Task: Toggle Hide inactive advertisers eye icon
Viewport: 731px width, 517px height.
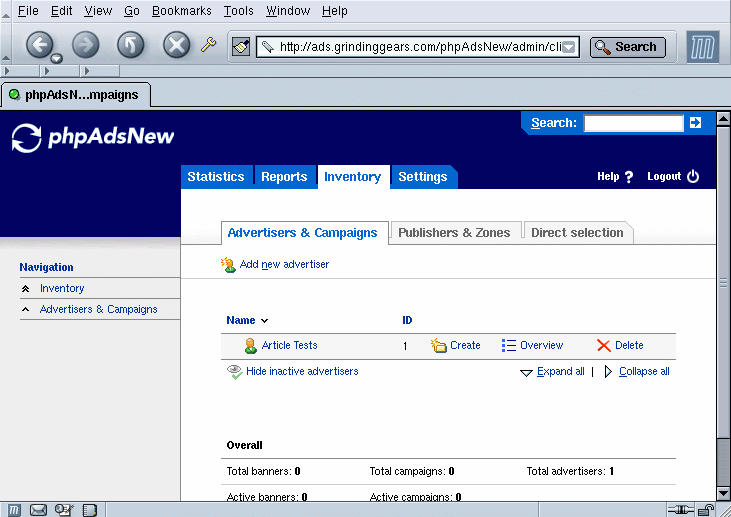Action: click(234, 372)
